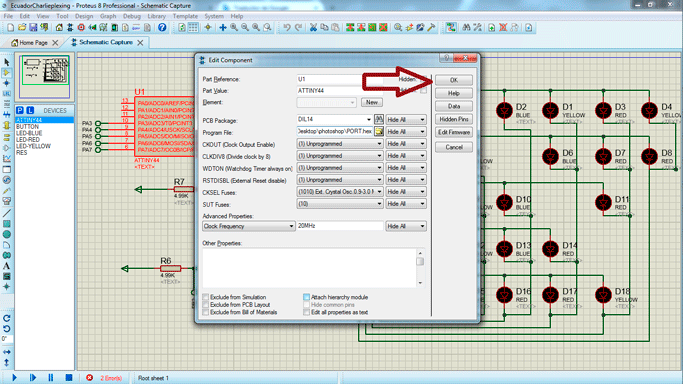
Task: Open the Design menu
Action: coord(84,16)
